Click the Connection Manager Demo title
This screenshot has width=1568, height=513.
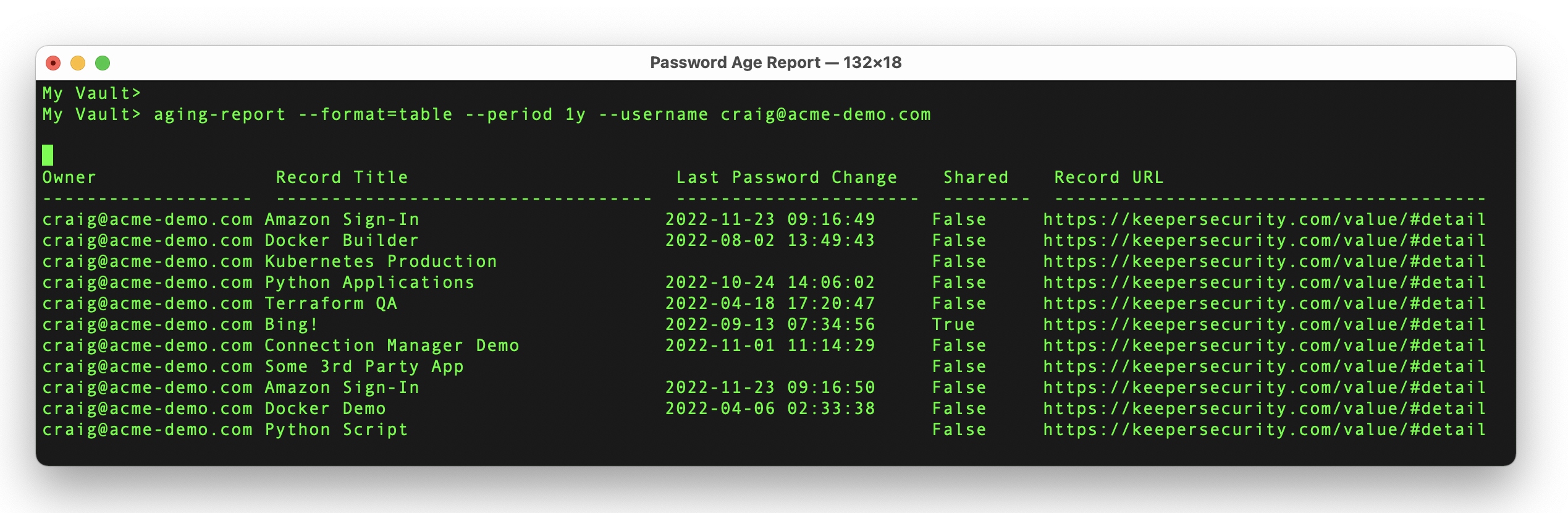(x=392, y=346)
